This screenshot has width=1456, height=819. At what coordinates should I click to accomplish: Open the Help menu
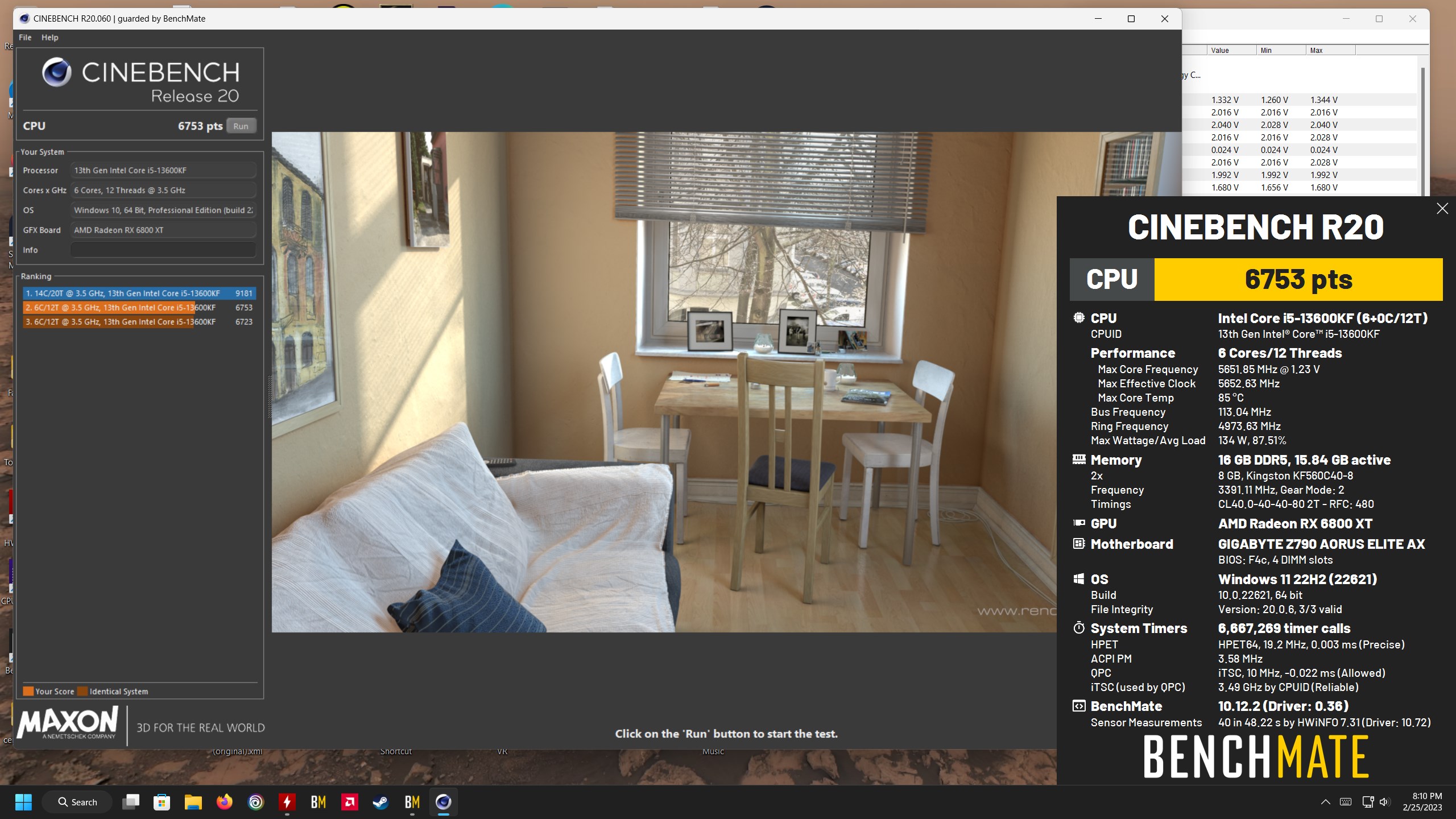click(x=49, y=38)
